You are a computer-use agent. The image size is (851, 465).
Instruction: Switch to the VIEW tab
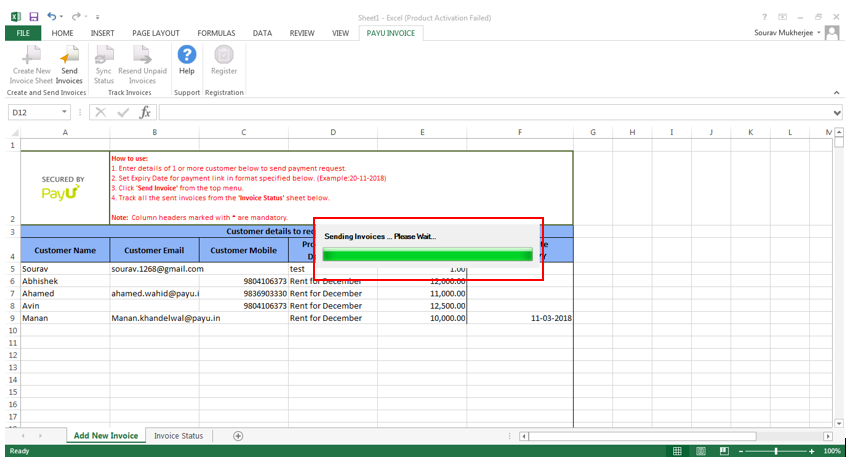340,33
